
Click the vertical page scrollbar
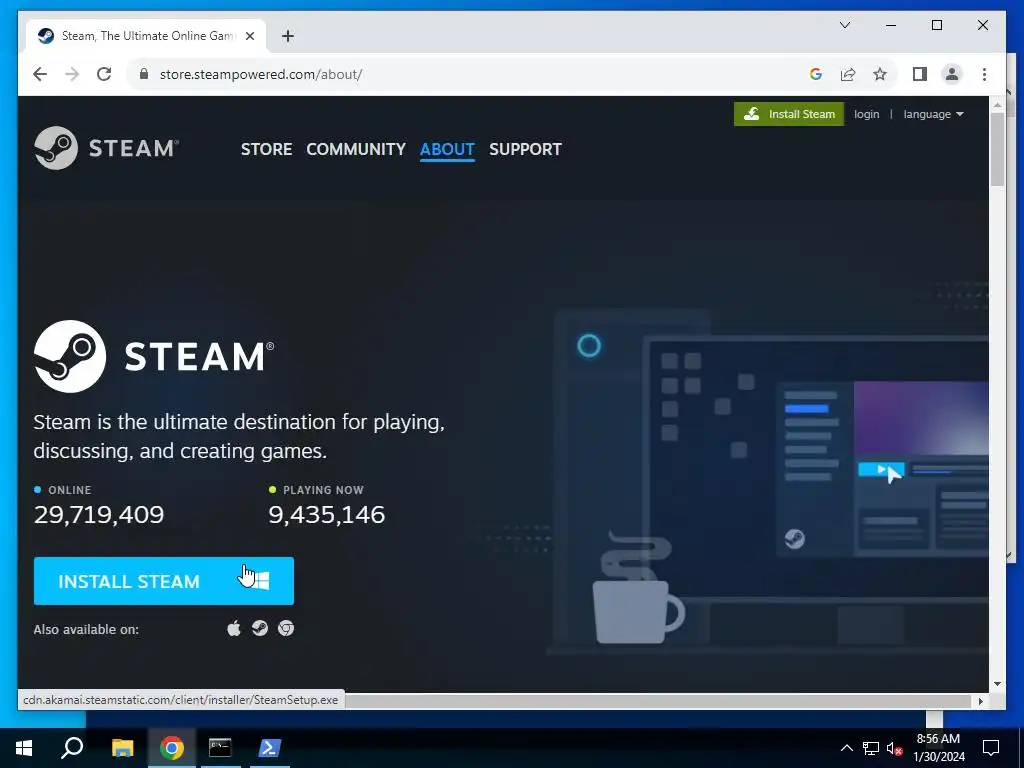click(997, 149)
